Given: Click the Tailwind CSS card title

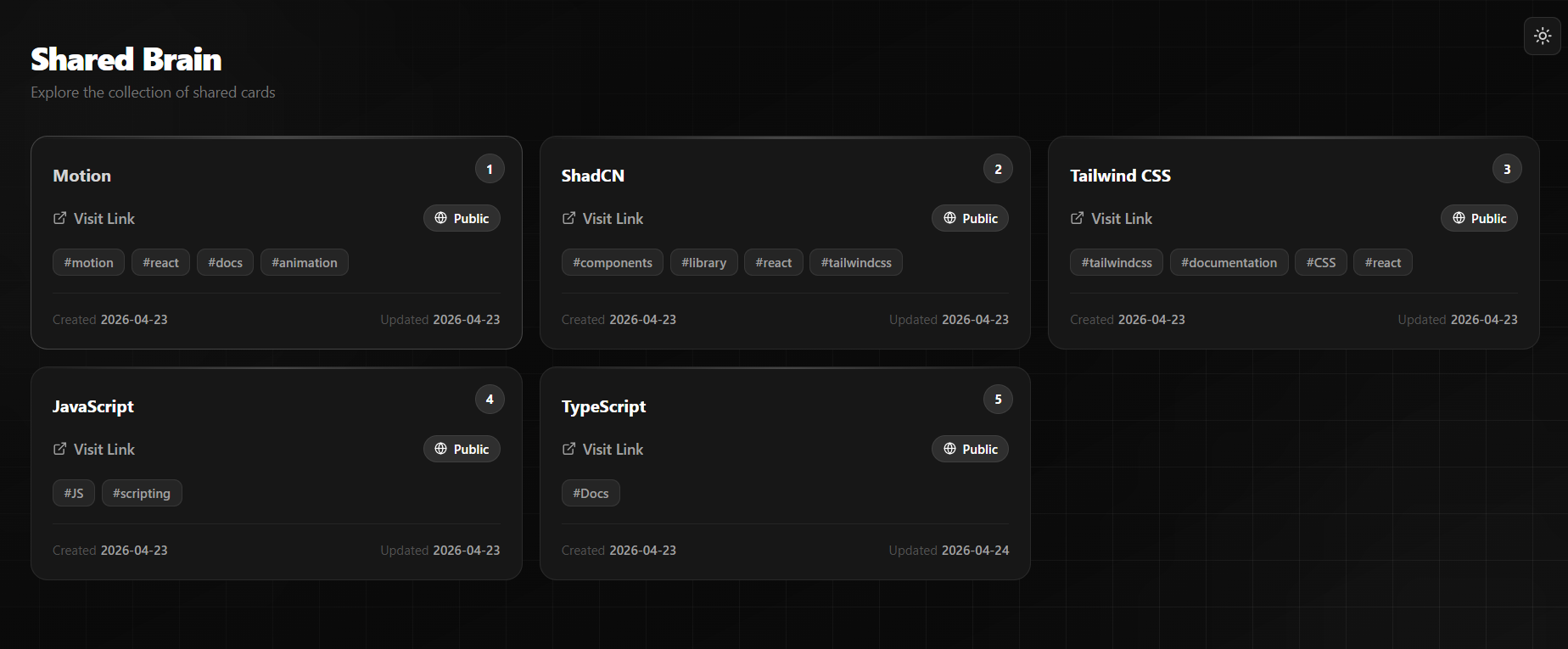Looking at the screenshot, I should pyautogui.click(x=1120, y=176).
